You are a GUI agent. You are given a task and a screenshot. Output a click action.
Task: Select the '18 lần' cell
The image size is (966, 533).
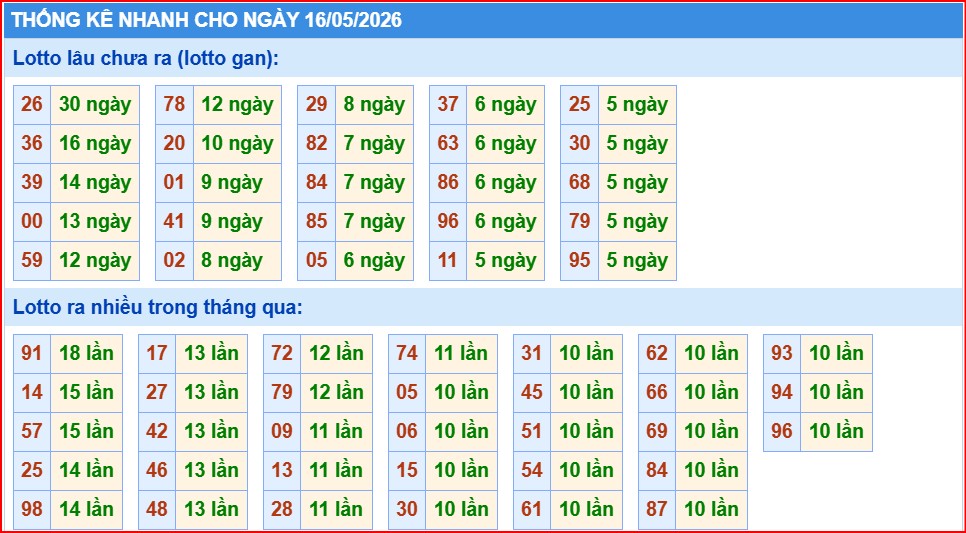pyautogui.click(x=86, y=354)
